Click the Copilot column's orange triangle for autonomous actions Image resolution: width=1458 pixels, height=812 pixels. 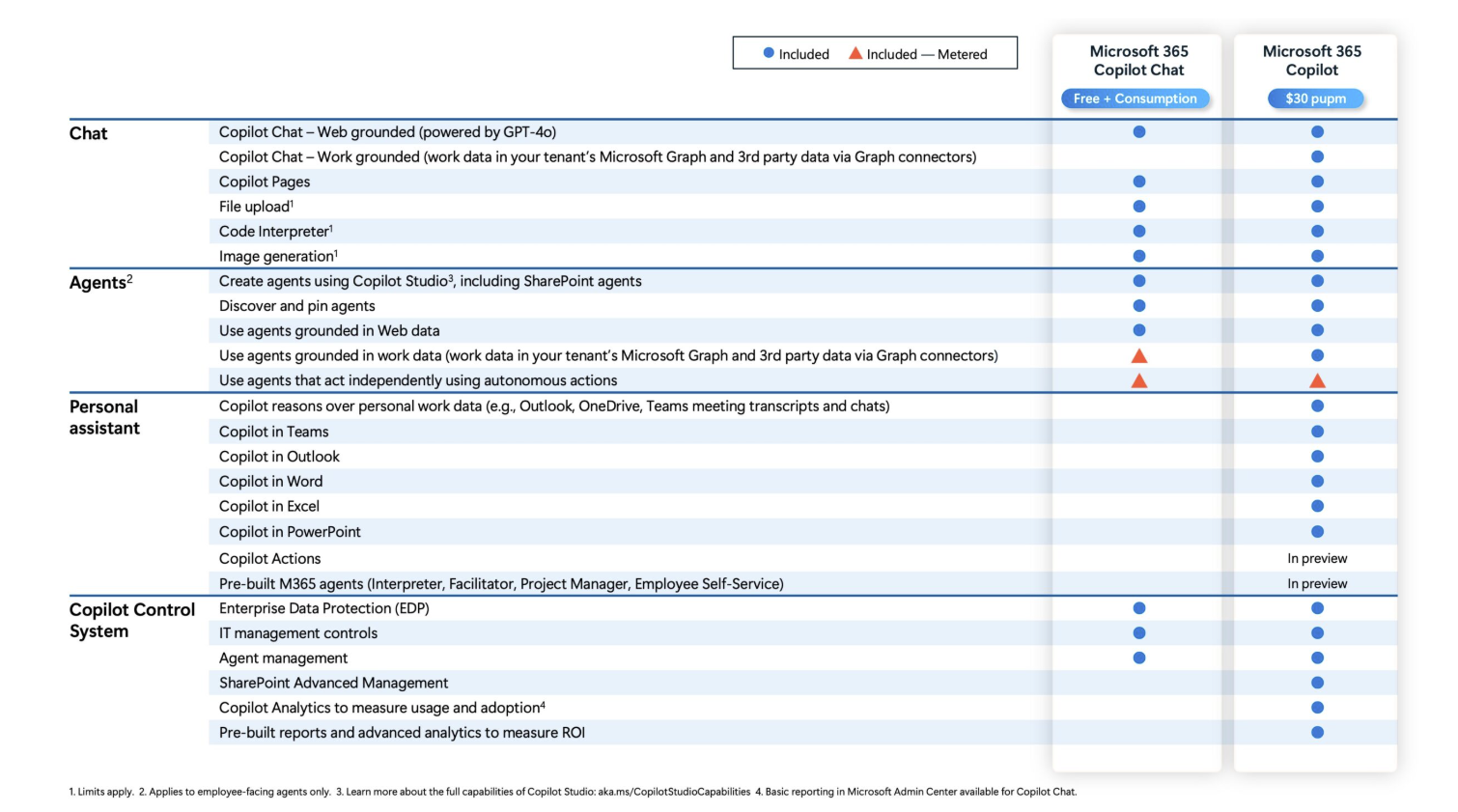[x=1317, y=380]
